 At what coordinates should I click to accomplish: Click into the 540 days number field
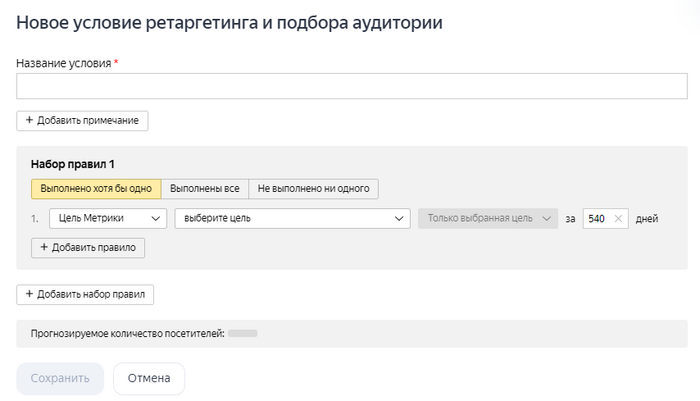[598, 219]
